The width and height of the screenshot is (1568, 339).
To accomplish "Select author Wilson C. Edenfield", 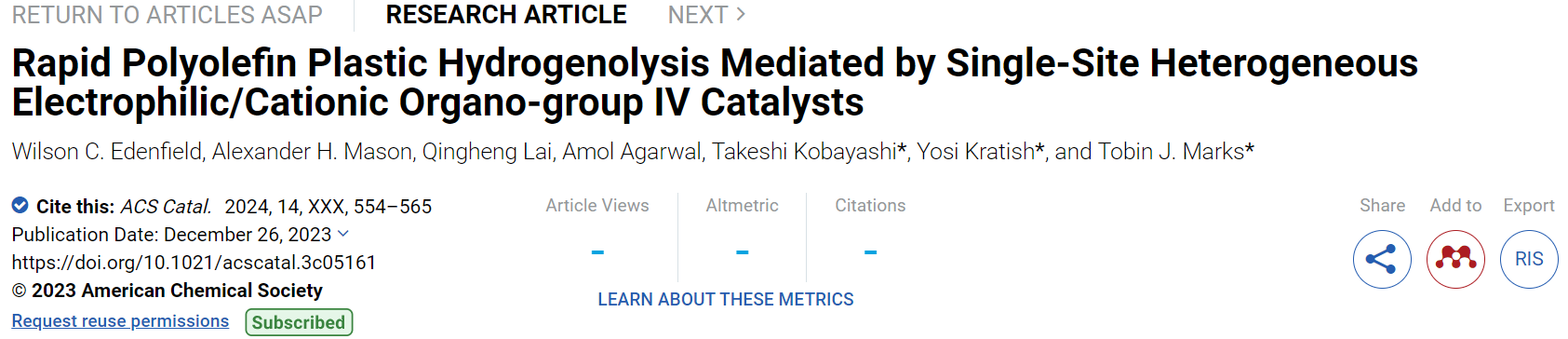I will tap(107, 152).
